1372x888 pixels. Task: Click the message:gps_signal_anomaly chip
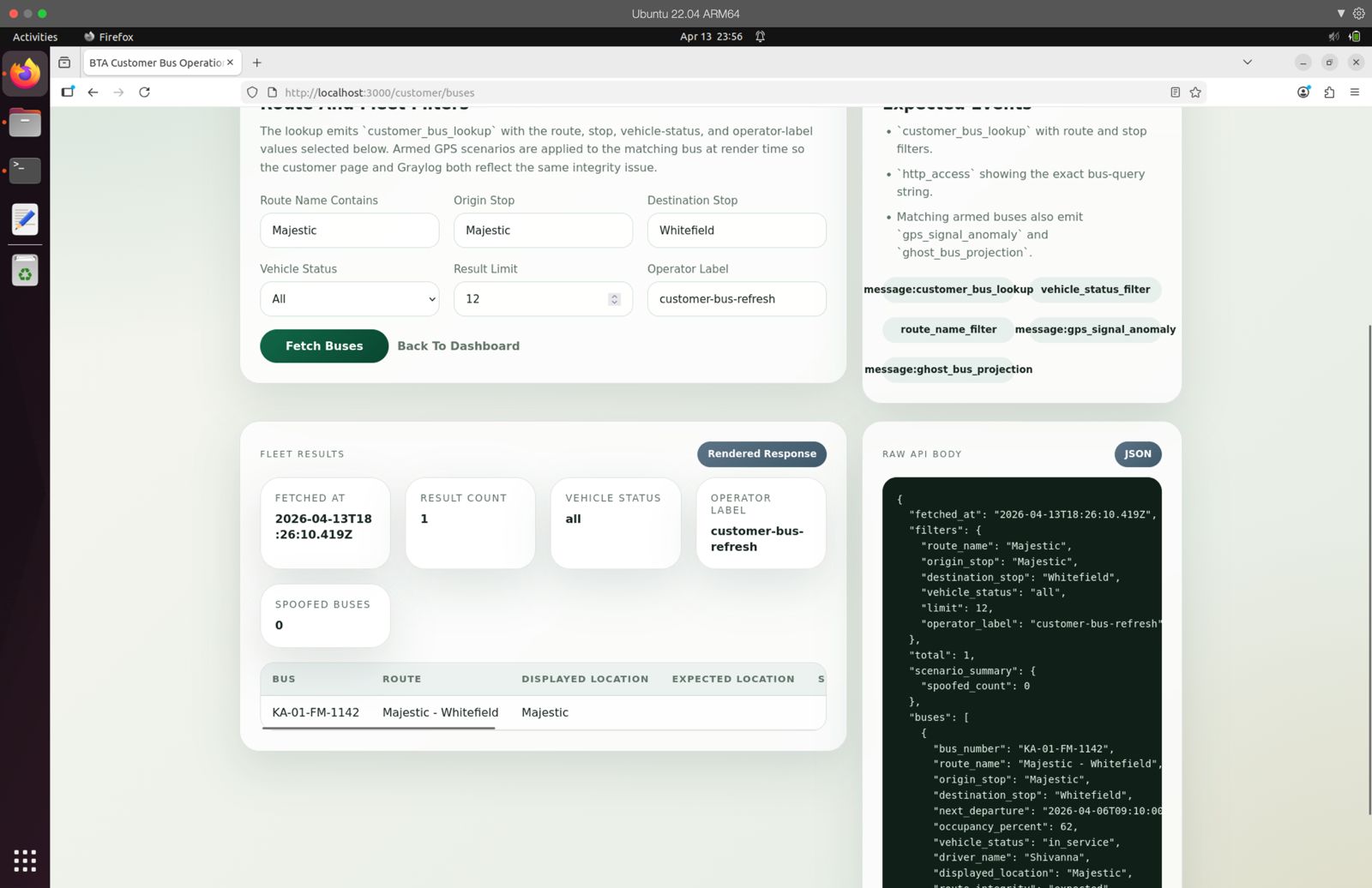pos(1095,330)
